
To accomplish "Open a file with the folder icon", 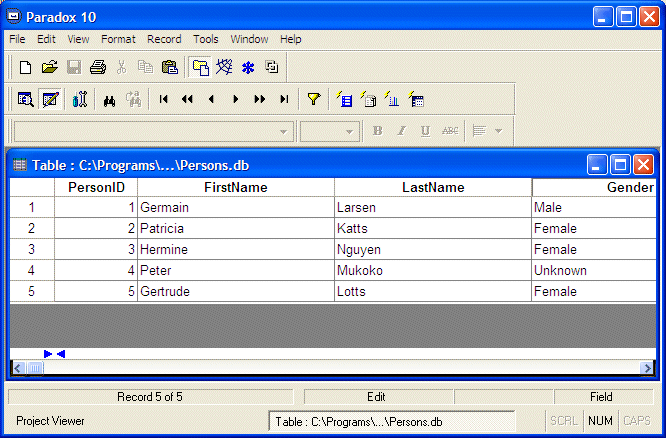I will click(50, 67).
